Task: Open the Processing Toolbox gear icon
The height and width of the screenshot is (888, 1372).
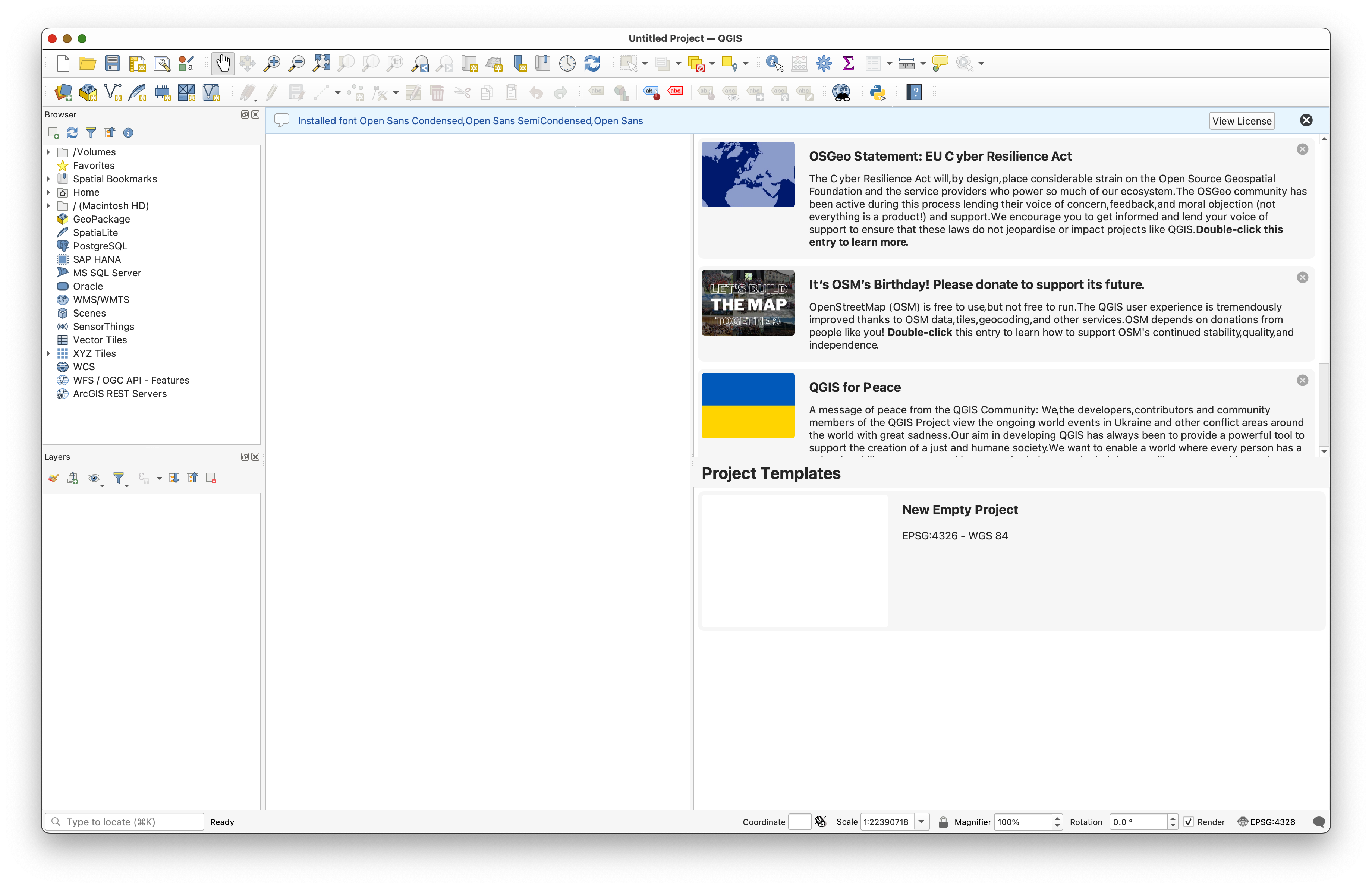Action: (824, 63)
